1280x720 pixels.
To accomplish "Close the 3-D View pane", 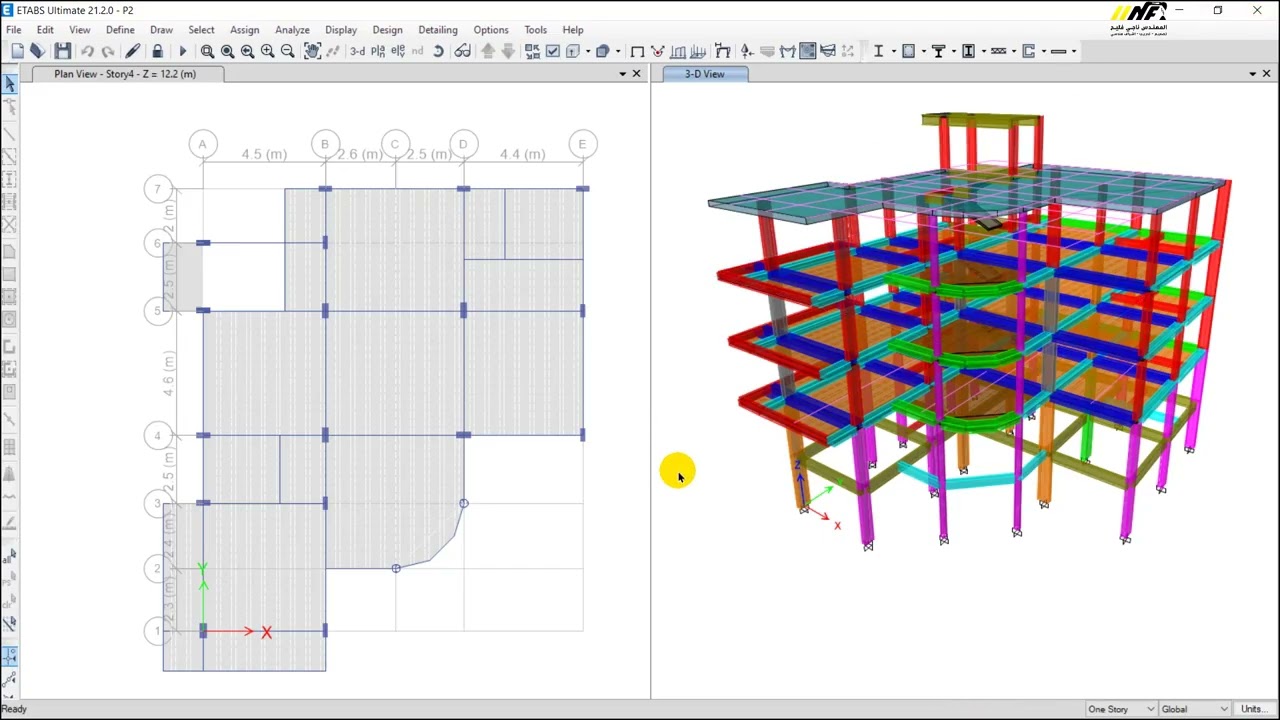I will [1266, 74].
